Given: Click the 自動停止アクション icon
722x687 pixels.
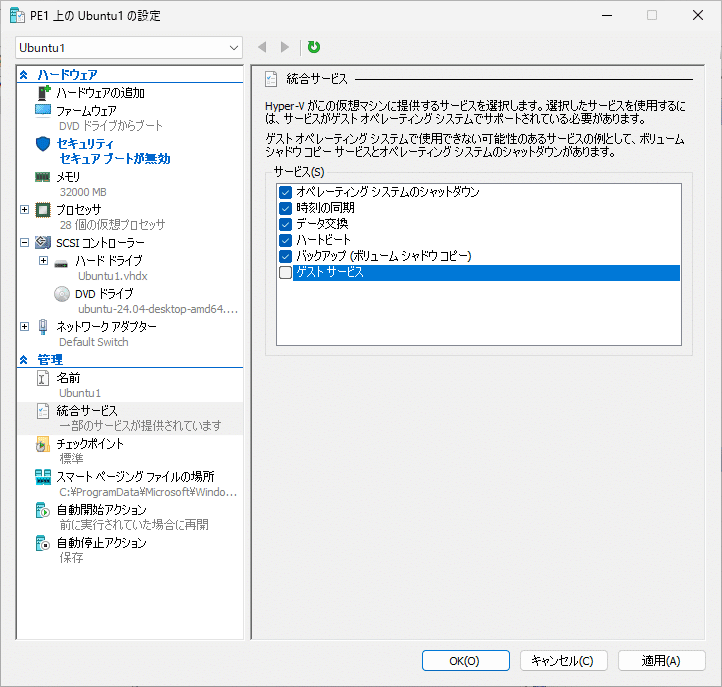Looking at the screenshot, I should click(x=42, y=543).
